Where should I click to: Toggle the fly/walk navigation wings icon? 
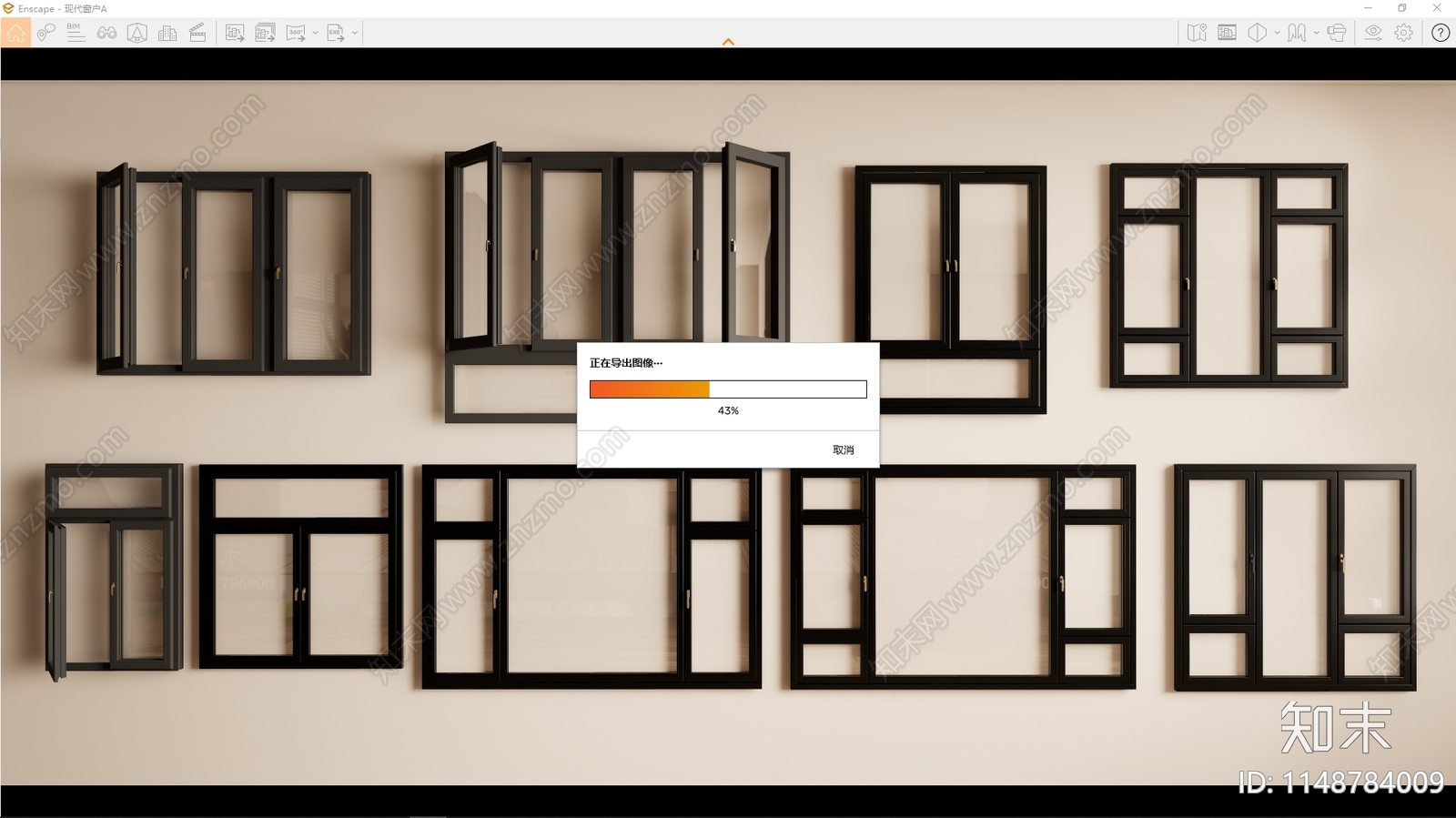(1297, 33)
